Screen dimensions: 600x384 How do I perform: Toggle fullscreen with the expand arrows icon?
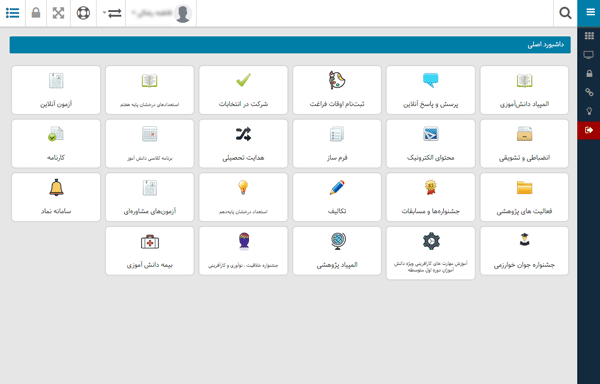58,13
